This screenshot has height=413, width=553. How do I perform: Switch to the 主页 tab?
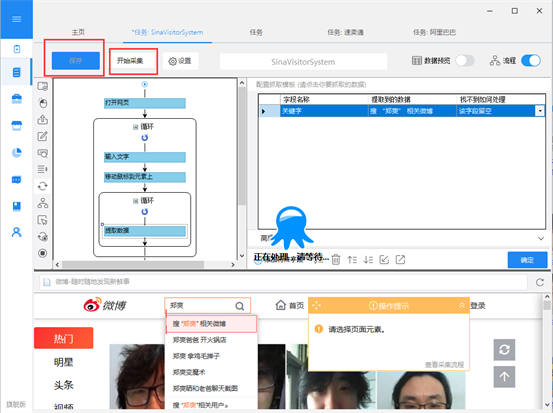pyautogui.click(x=78, y=32)
